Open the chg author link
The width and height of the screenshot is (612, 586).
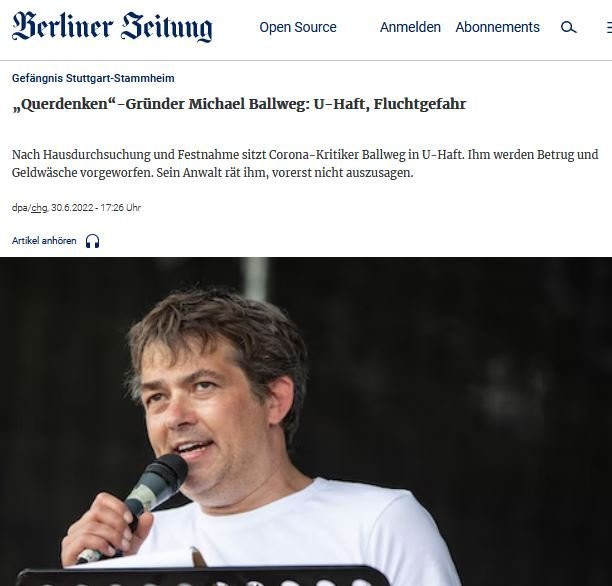[x=39, y=208]
